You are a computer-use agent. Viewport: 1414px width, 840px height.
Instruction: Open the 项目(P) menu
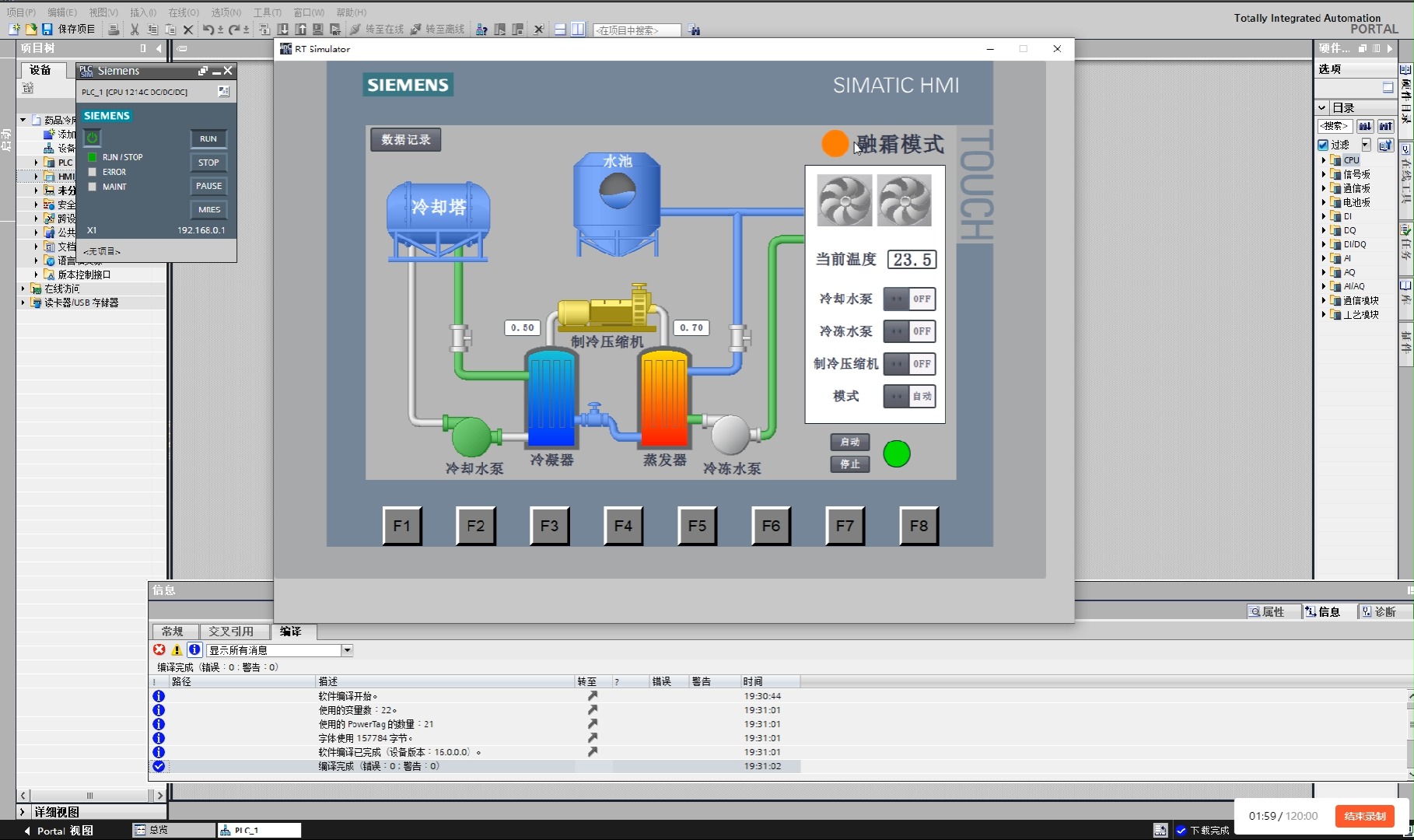21,12
